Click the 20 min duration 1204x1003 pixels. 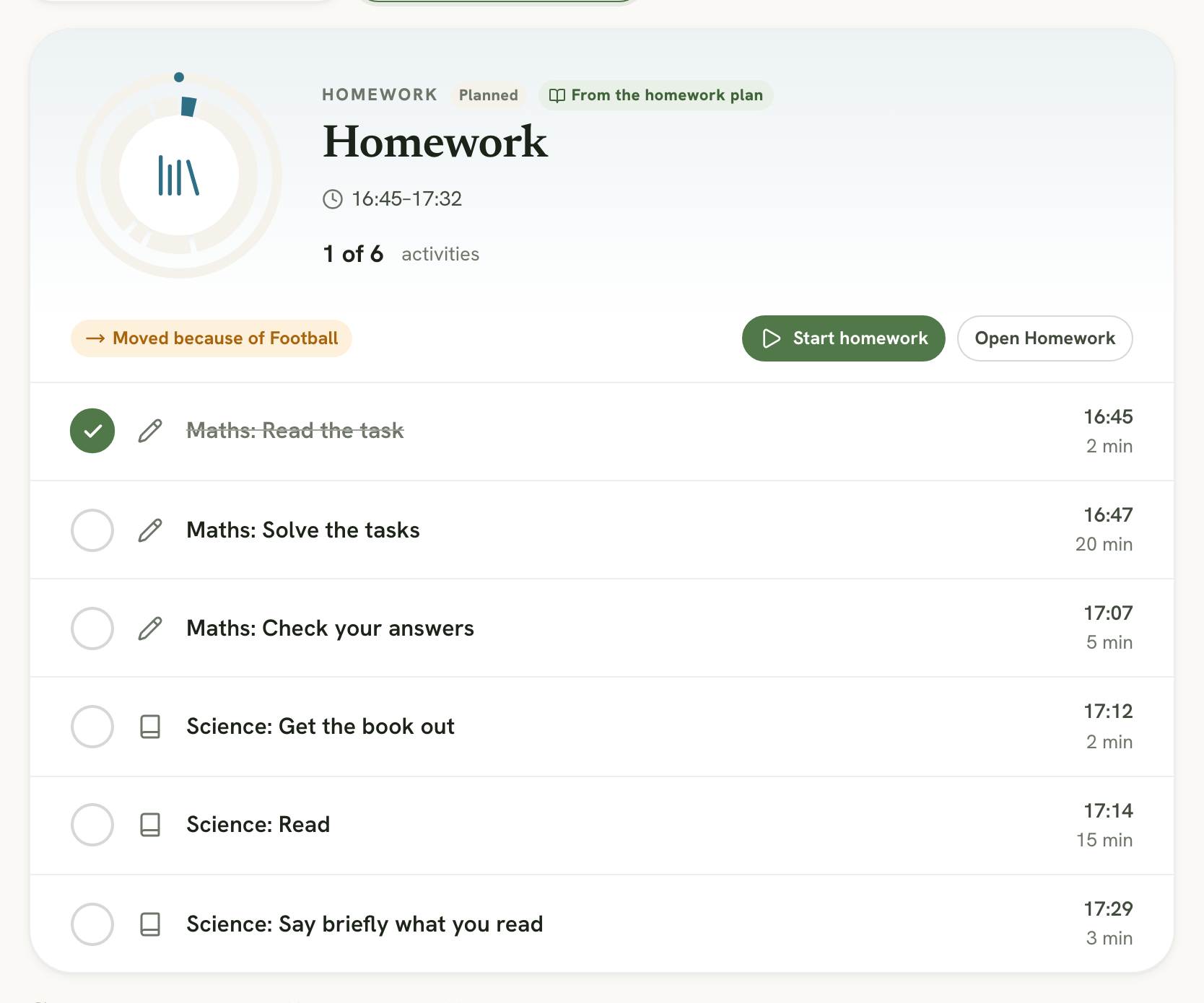coord(1104,545)
